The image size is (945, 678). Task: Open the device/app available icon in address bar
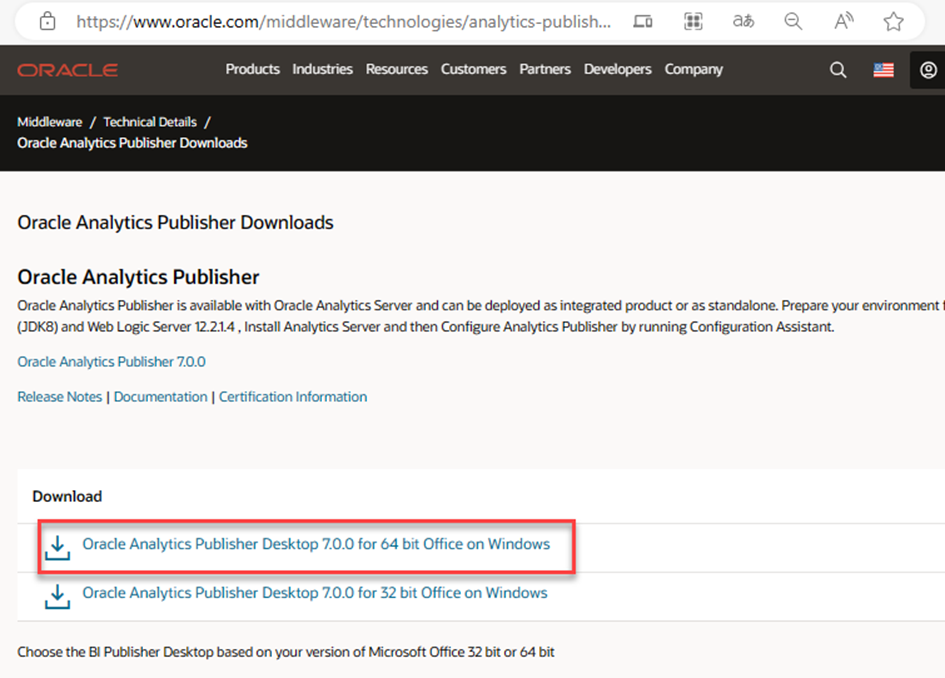642,22
